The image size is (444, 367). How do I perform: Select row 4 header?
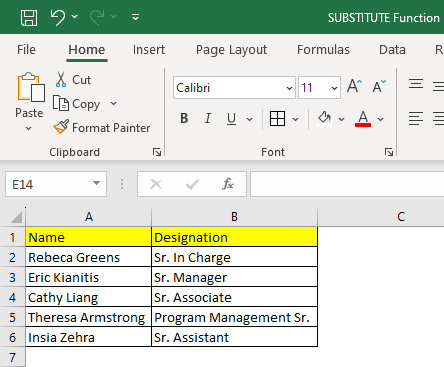[13, 297]
